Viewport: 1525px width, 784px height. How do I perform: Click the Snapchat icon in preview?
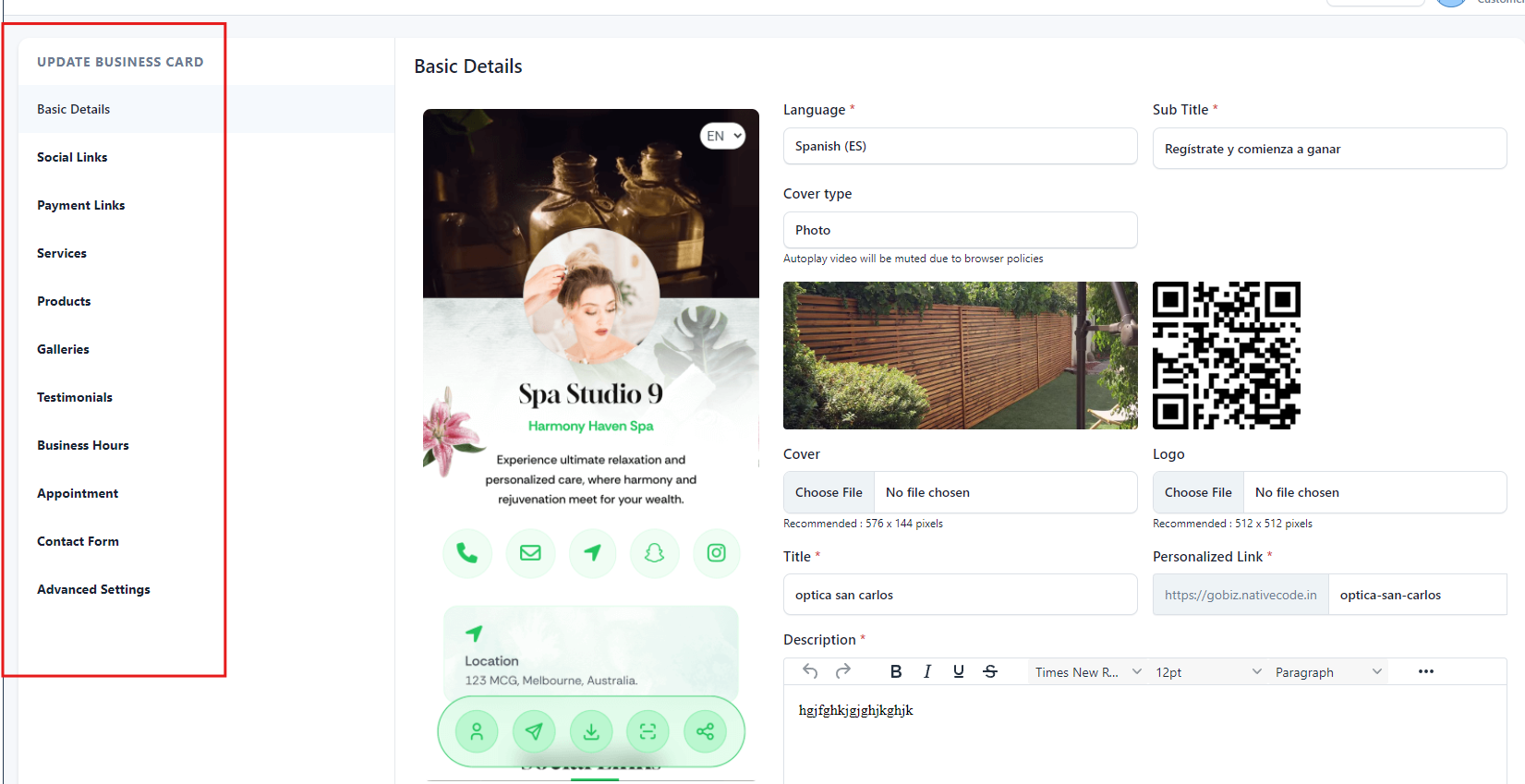(654, 553)
